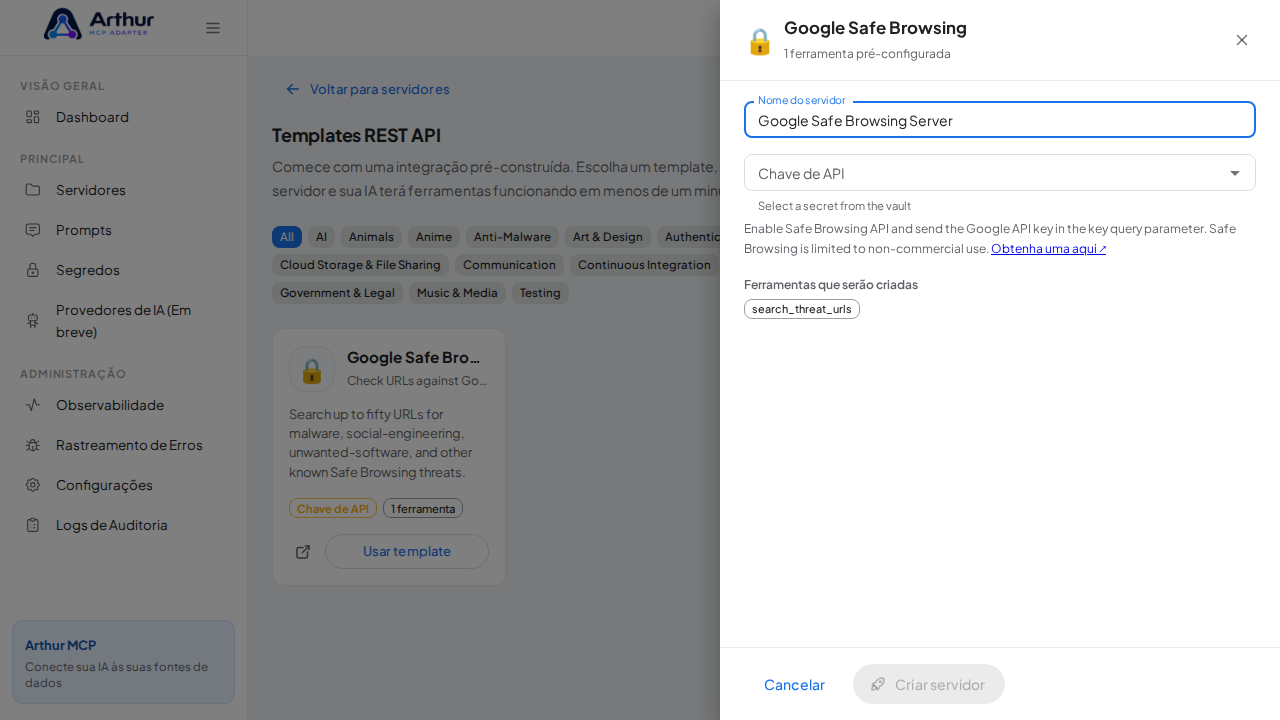Open the Prompts section
The width and height of the screenshot is (1280, 720).
click(x=124, y=230)
